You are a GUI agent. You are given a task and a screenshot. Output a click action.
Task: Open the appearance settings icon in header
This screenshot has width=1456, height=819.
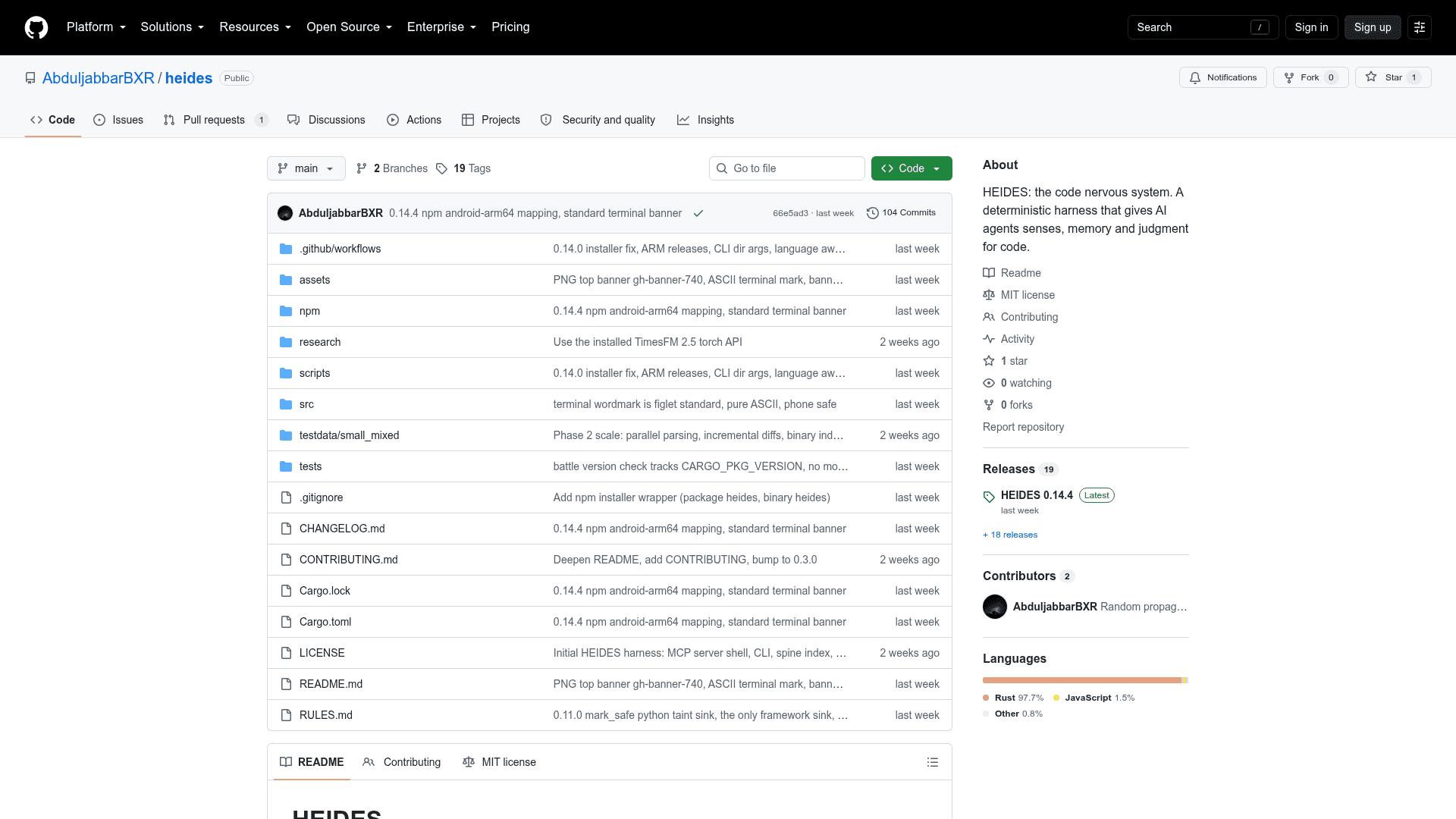tap(1420, 27)
